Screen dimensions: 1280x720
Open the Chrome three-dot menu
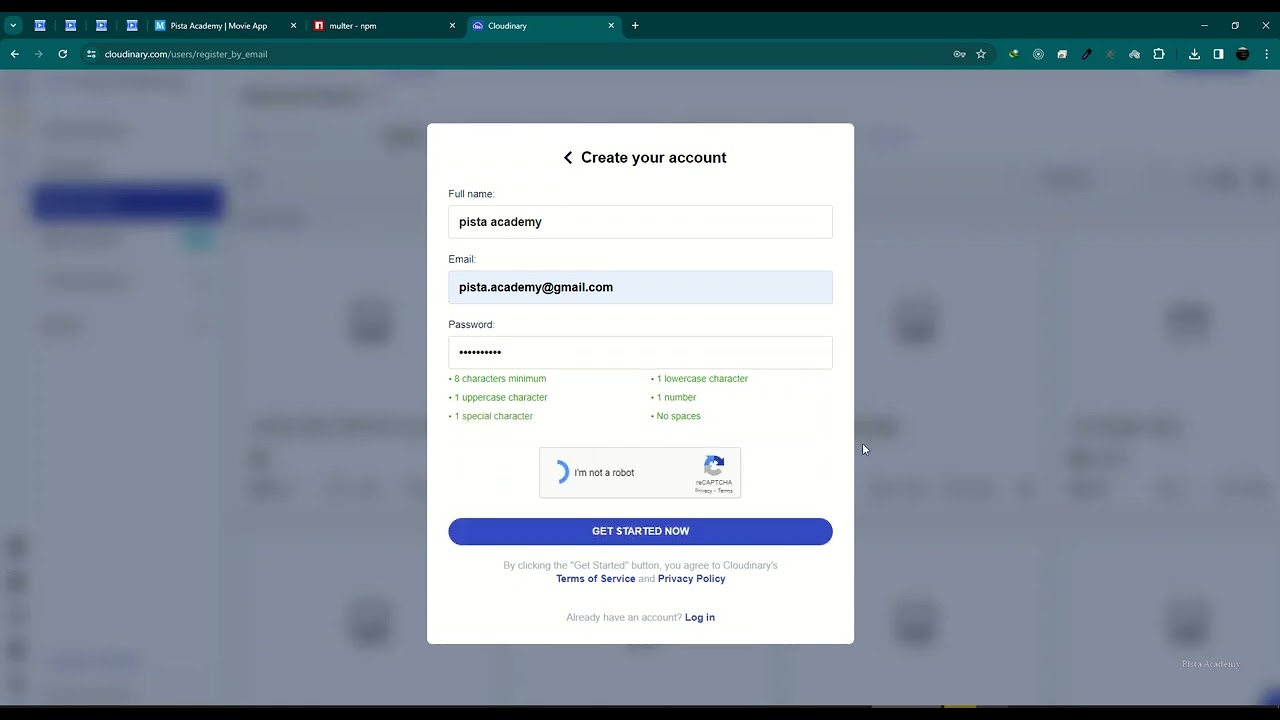point(1267,54)
